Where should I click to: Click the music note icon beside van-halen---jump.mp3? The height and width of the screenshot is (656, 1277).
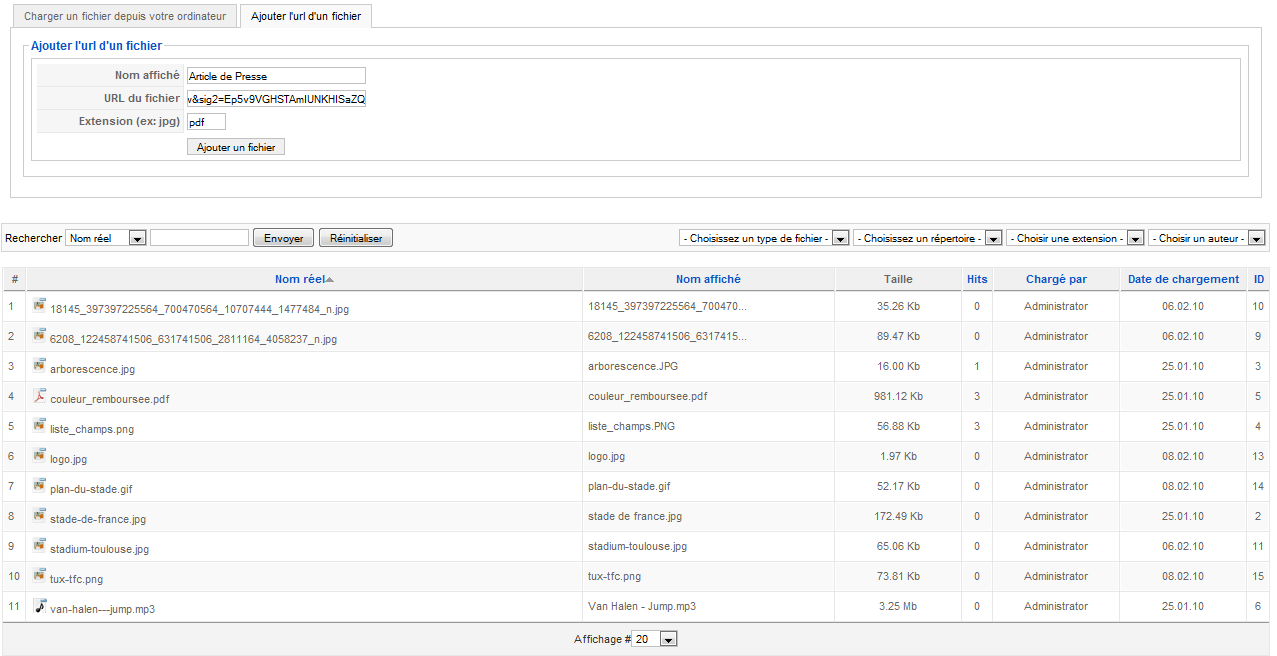[40, 606]
